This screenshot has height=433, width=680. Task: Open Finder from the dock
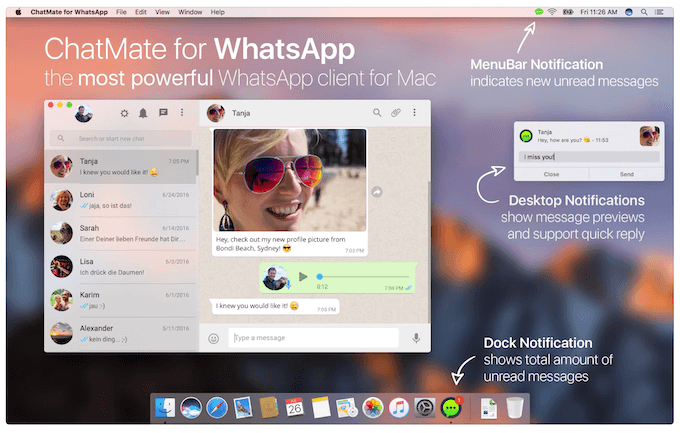point(165,408)
